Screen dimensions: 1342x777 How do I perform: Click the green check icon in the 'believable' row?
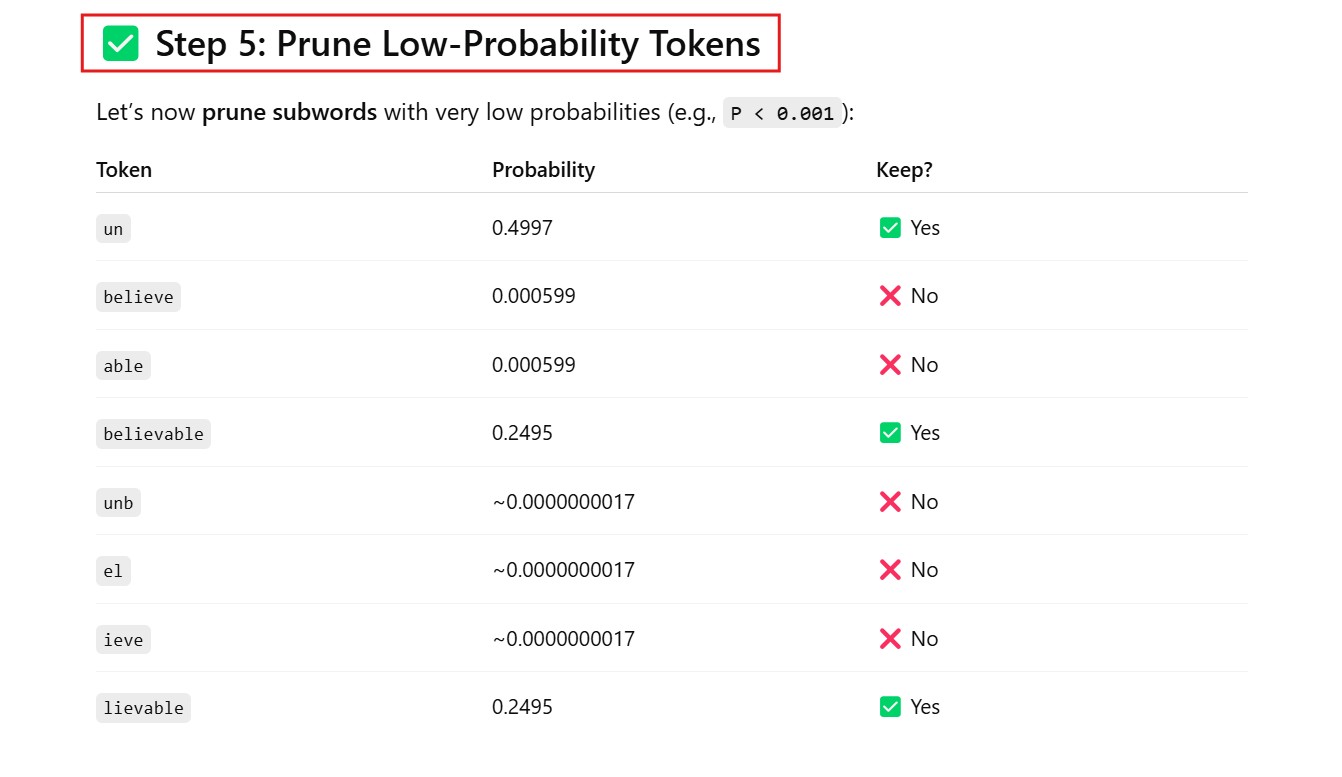[889, 433]
